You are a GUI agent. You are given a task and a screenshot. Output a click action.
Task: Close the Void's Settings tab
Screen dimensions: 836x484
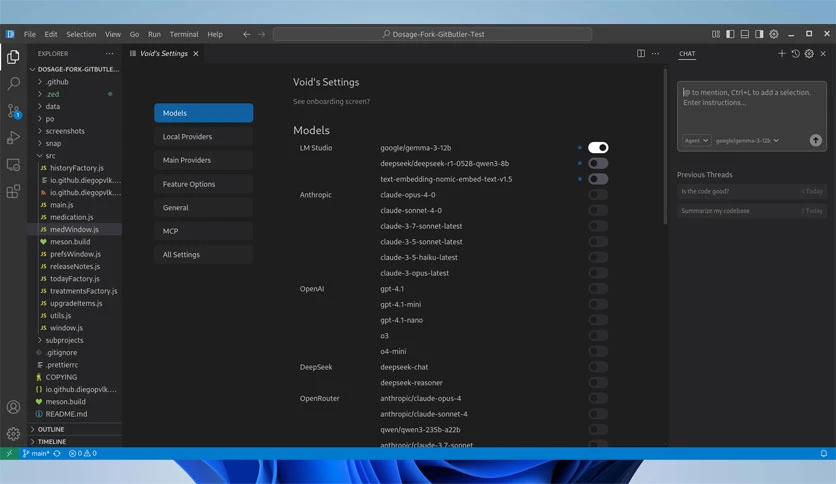pos(196,53)
